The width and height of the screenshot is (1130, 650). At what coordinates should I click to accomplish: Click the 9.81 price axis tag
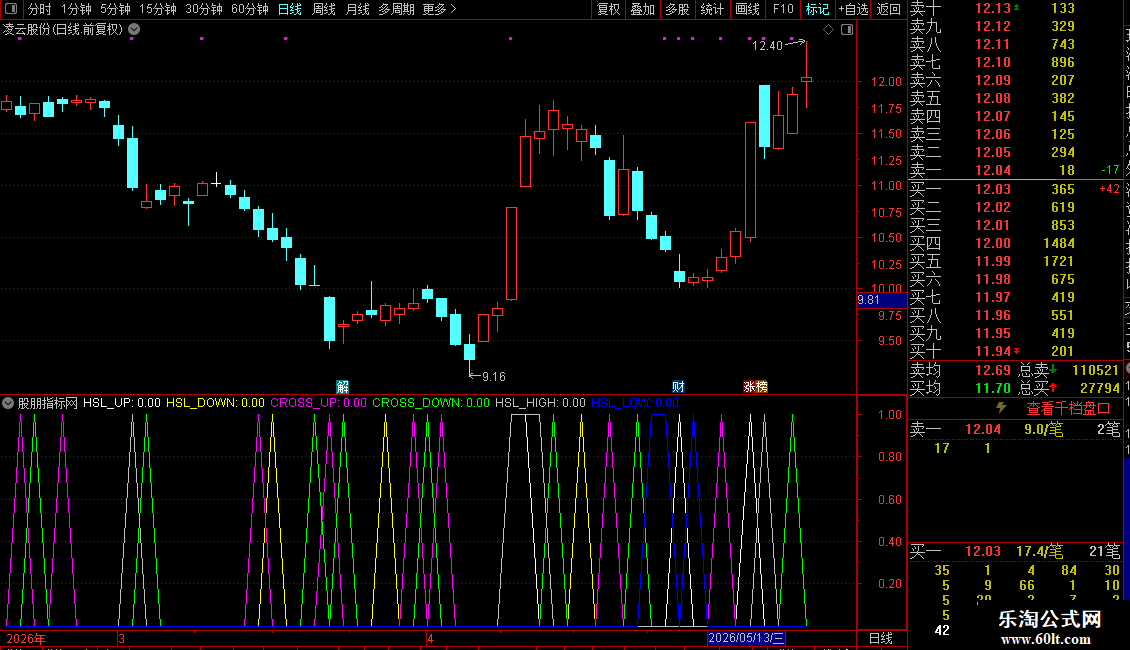(881, 300)
